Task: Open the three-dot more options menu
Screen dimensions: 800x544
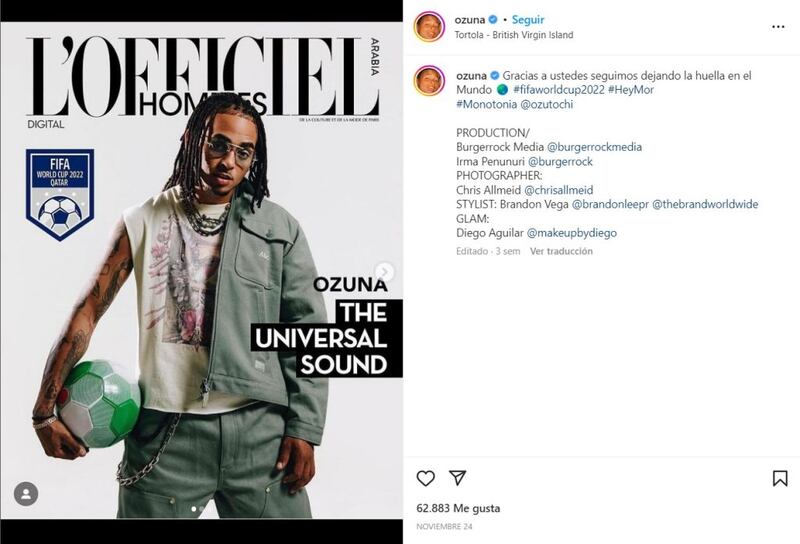Action: (778, 27)
